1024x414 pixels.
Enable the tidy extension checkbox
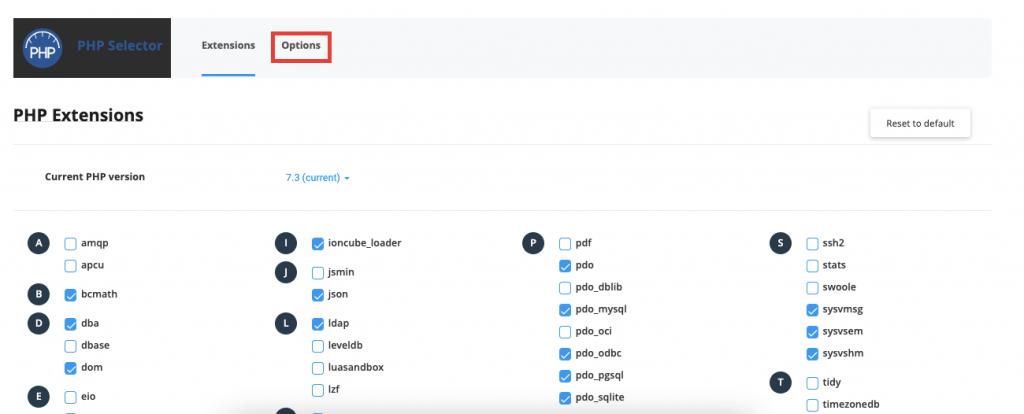[812, 383]
